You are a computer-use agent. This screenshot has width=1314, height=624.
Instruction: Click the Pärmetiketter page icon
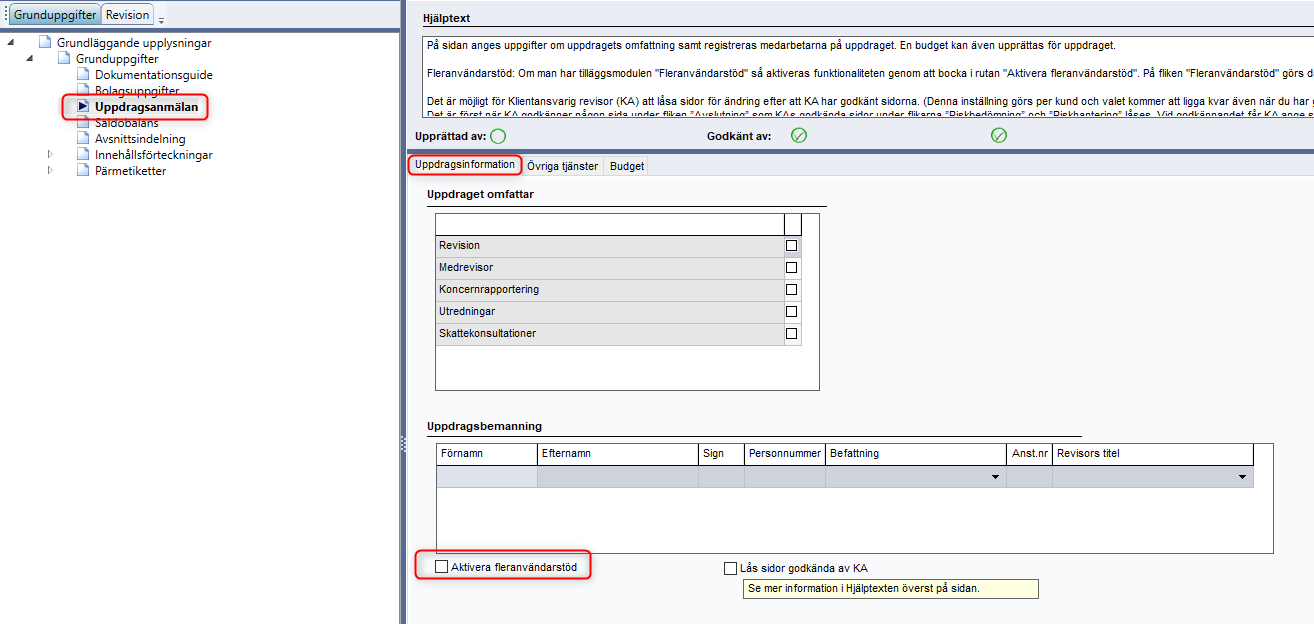(x=84, y=171)
